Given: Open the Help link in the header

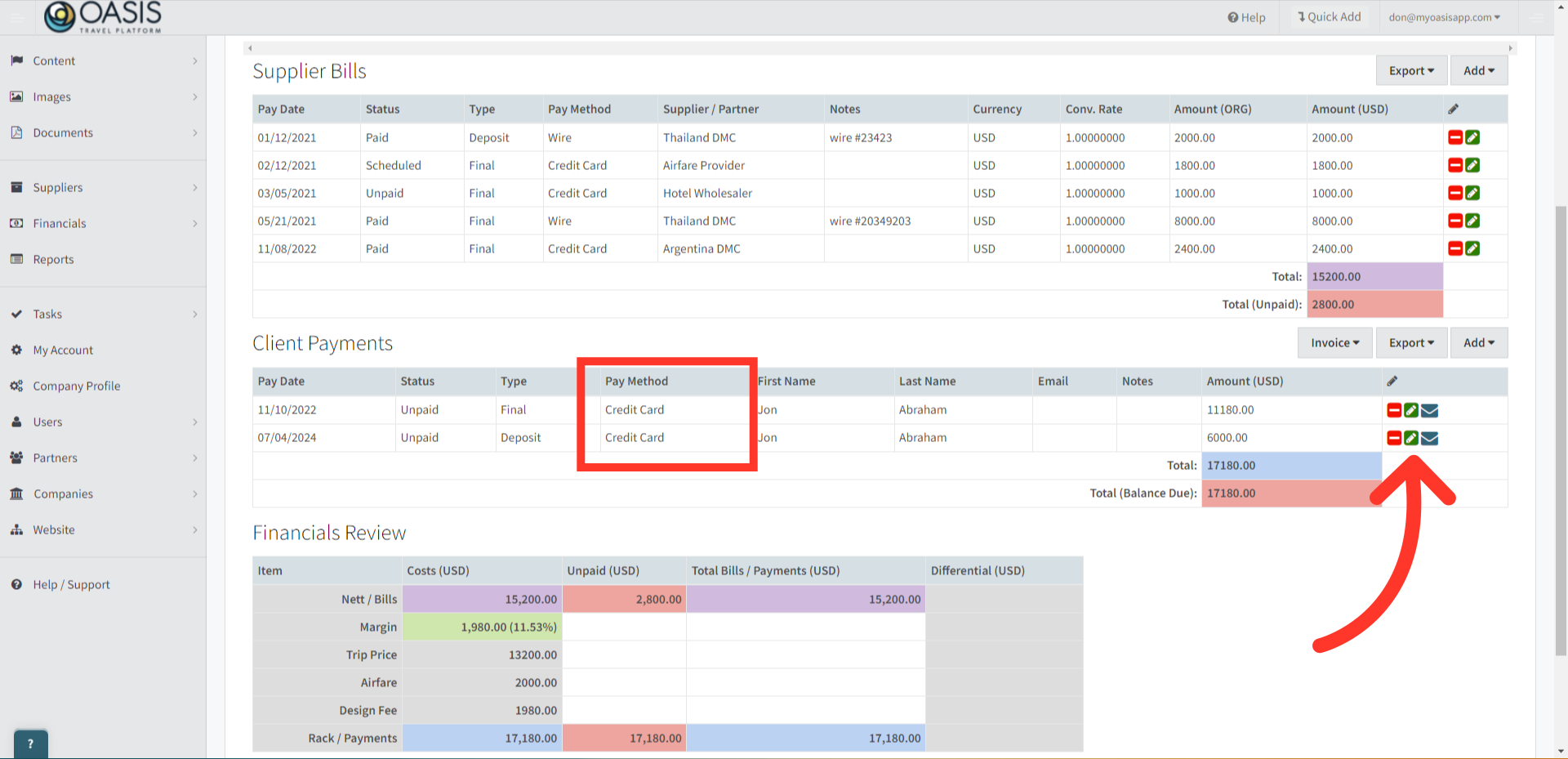Looking at the screenshot, I should click(x=1246, y=17).
